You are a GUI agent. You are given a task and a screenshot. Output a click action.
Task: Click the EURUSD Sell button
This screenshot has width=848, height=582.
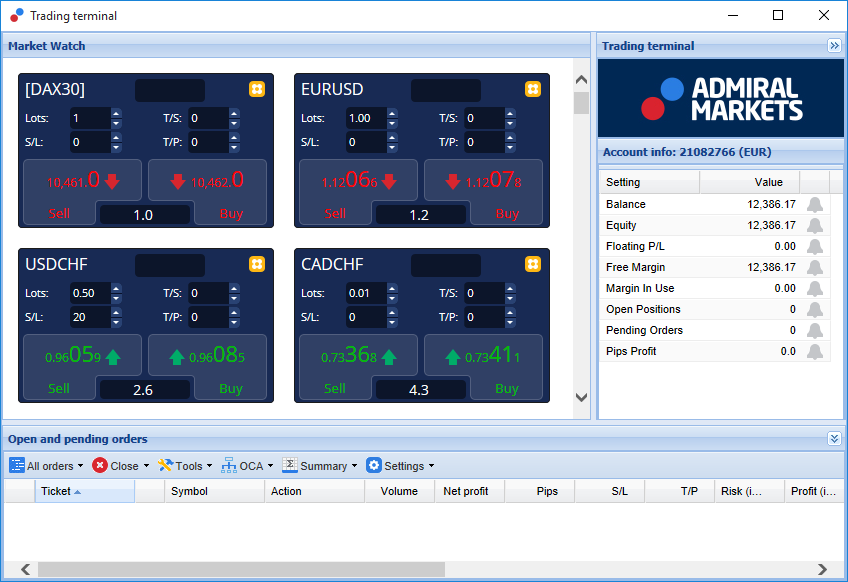335,213
